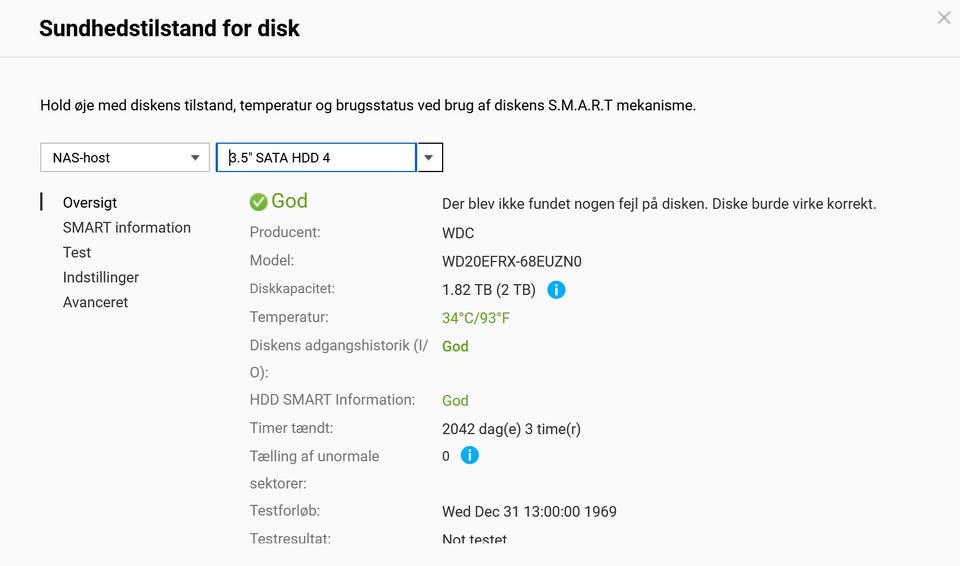The image size is (960, 566).
Task: Click the WDC producent value
Action: [459, 233]
